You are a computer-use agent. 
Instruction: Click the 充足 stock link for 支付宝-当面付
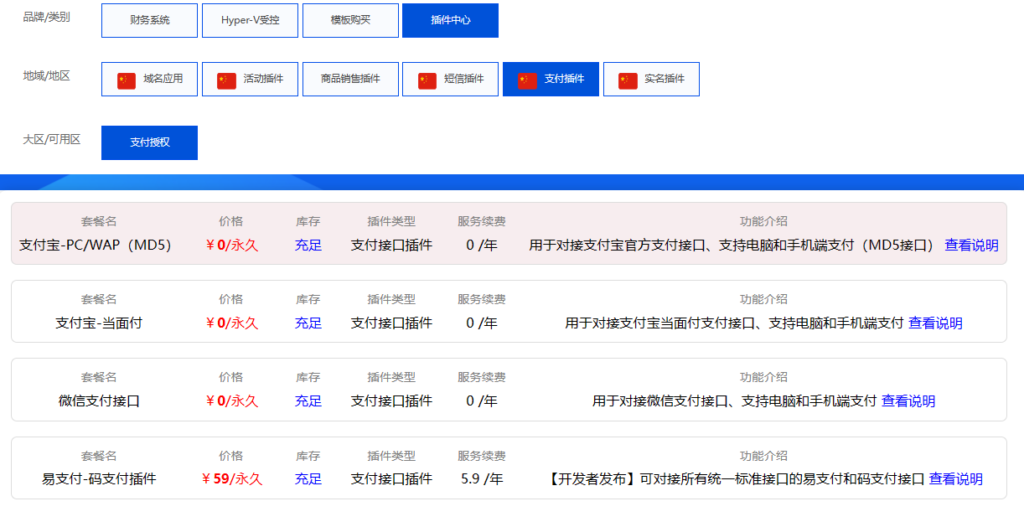pyautogui.click(x=308, y=323)
